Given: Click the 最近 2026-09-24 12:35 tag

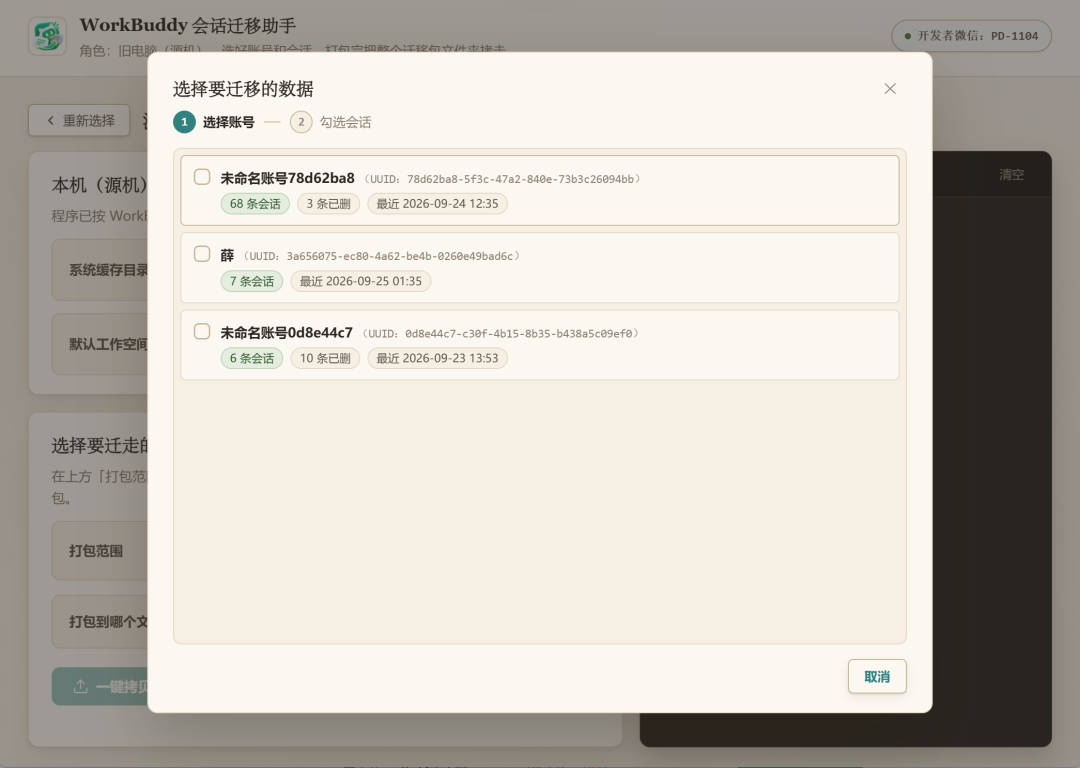Looking at the screenshot, I should coord(437,204).
